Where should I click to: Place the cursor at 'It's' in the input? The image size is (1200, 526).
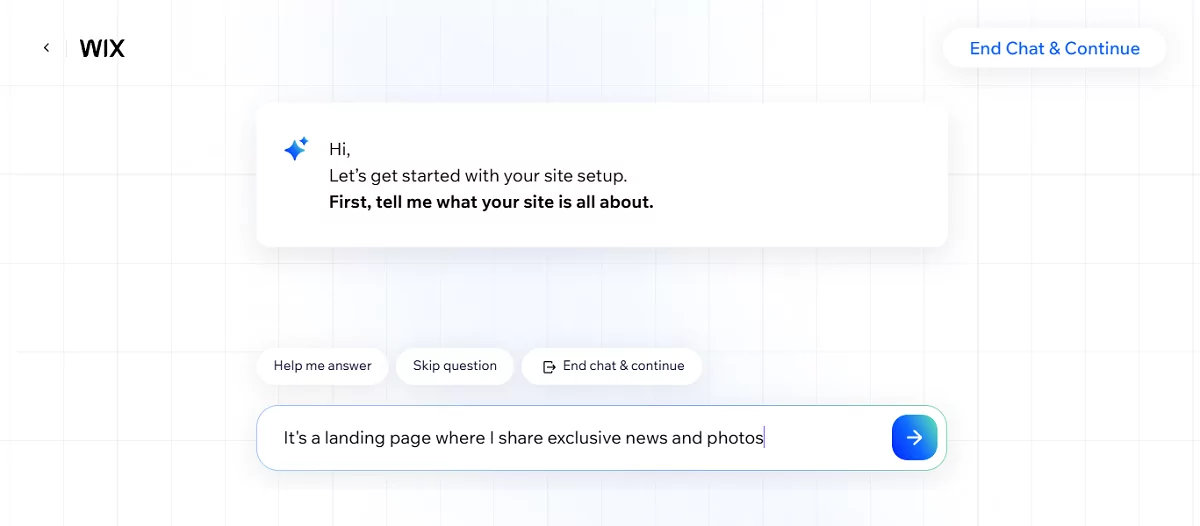click(296, 437)
